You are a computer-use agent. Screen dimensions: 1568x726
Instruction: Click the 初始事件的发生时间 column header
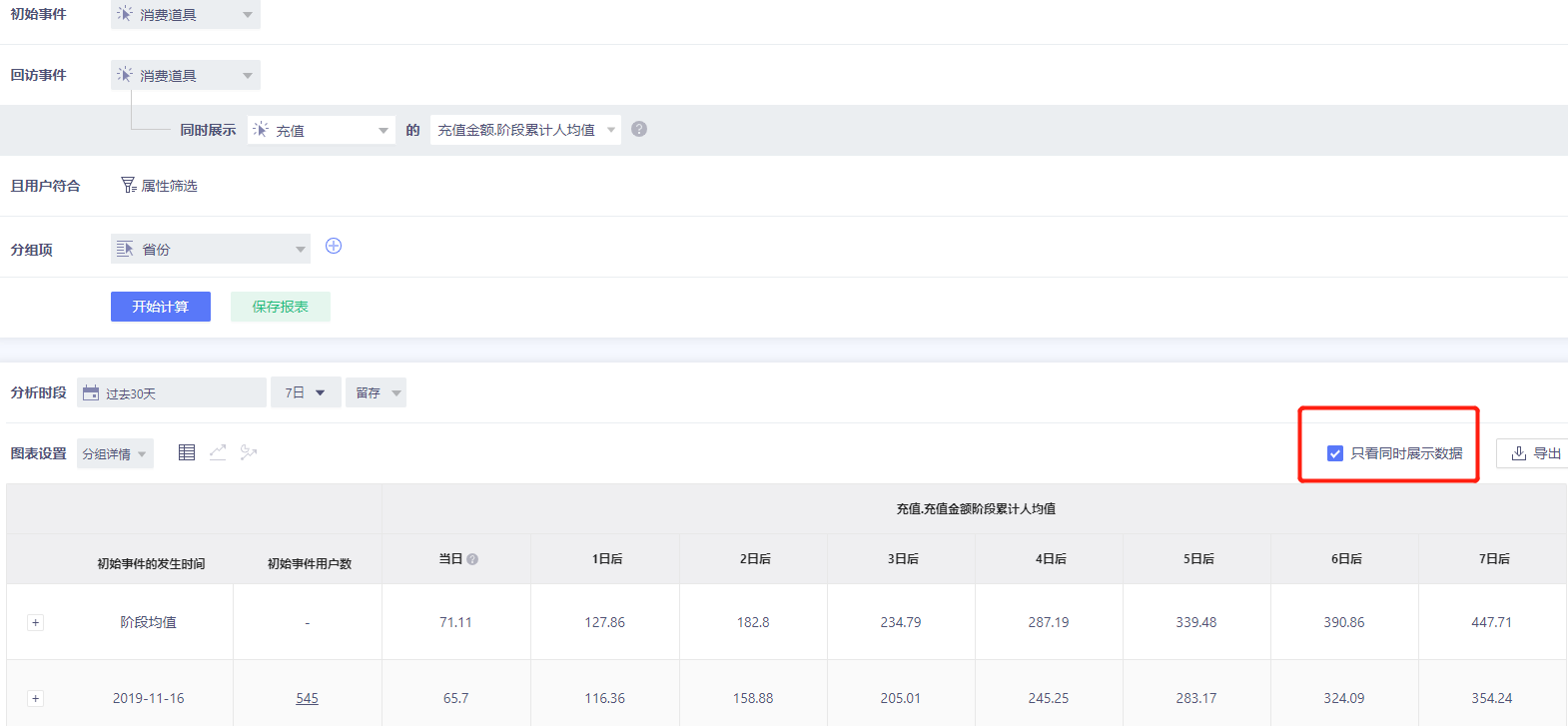click(151, 563)
